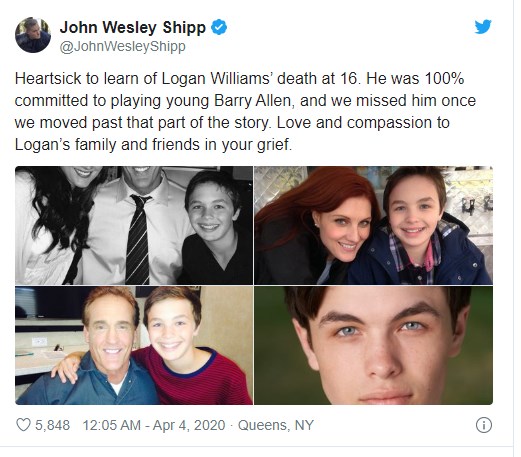521x457 pixels.
Task: Open photo of man in blue shirt with boy
Action: [134, 345]
